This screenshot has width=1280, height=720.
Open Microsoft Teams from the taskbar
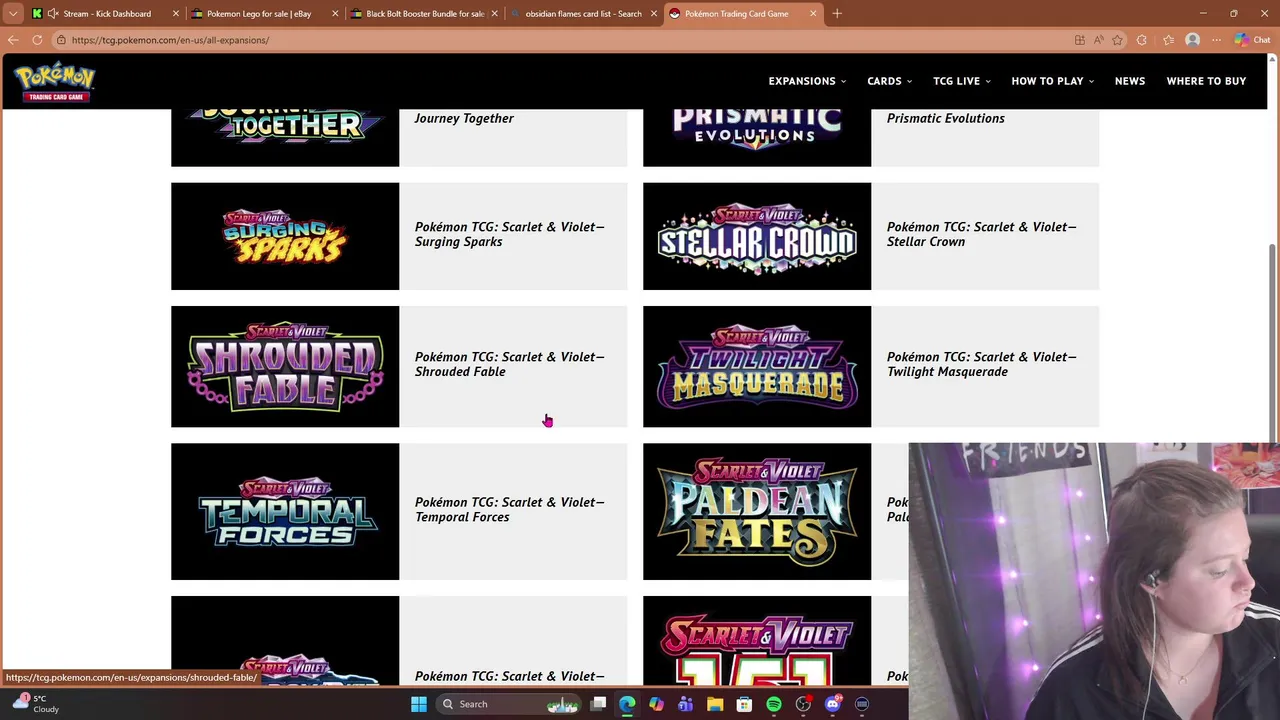685,704
